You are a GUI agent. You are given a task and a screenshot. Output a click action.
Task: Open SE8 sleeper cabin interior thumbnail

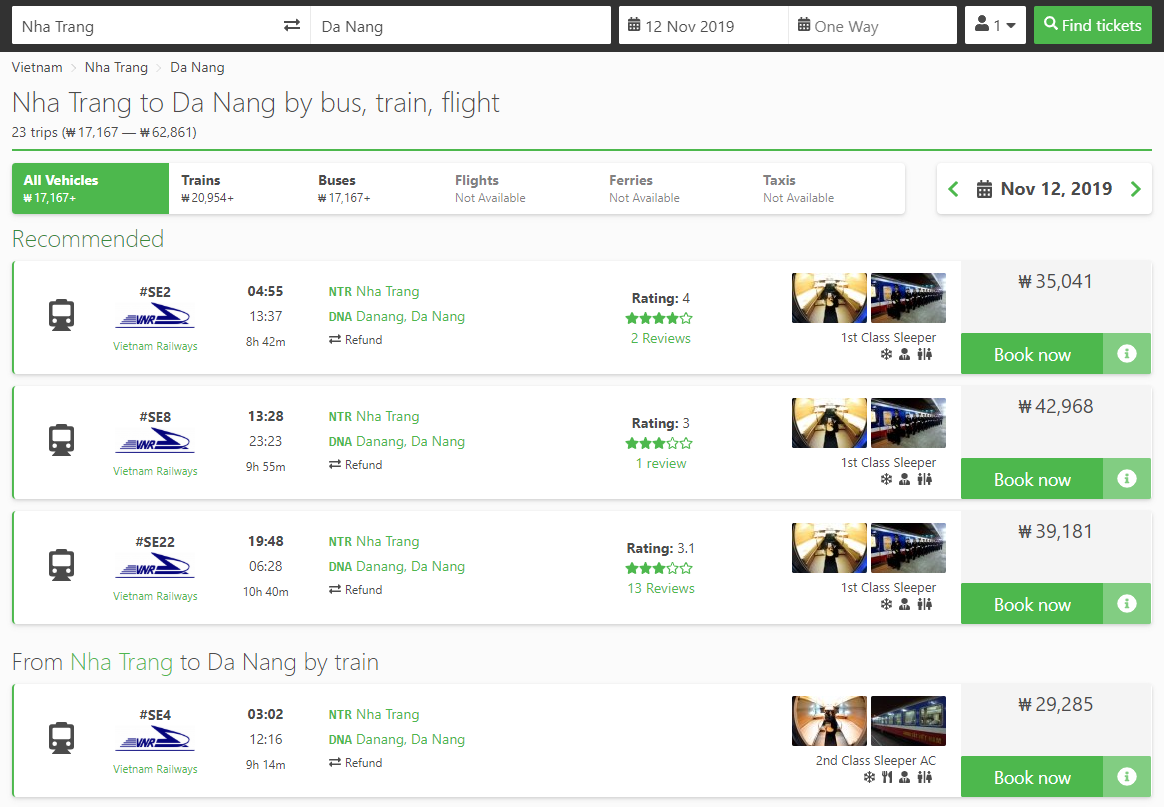coord(829,423)
